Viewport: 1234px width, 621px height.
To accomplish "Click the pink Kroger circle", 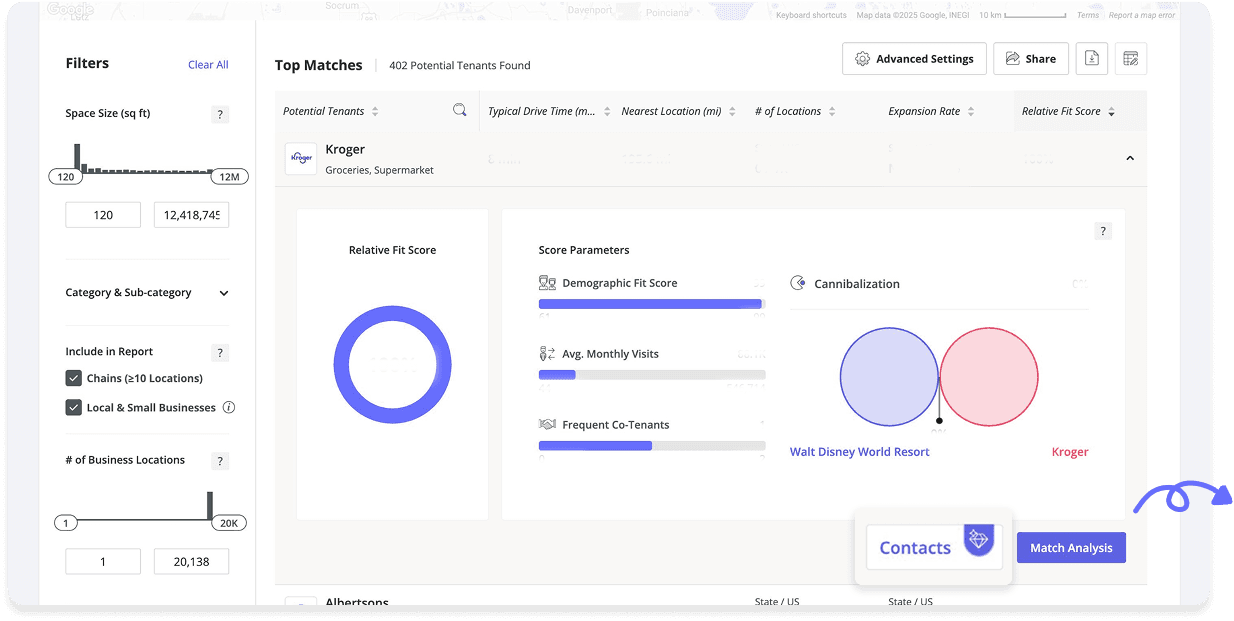I will 989,377.
